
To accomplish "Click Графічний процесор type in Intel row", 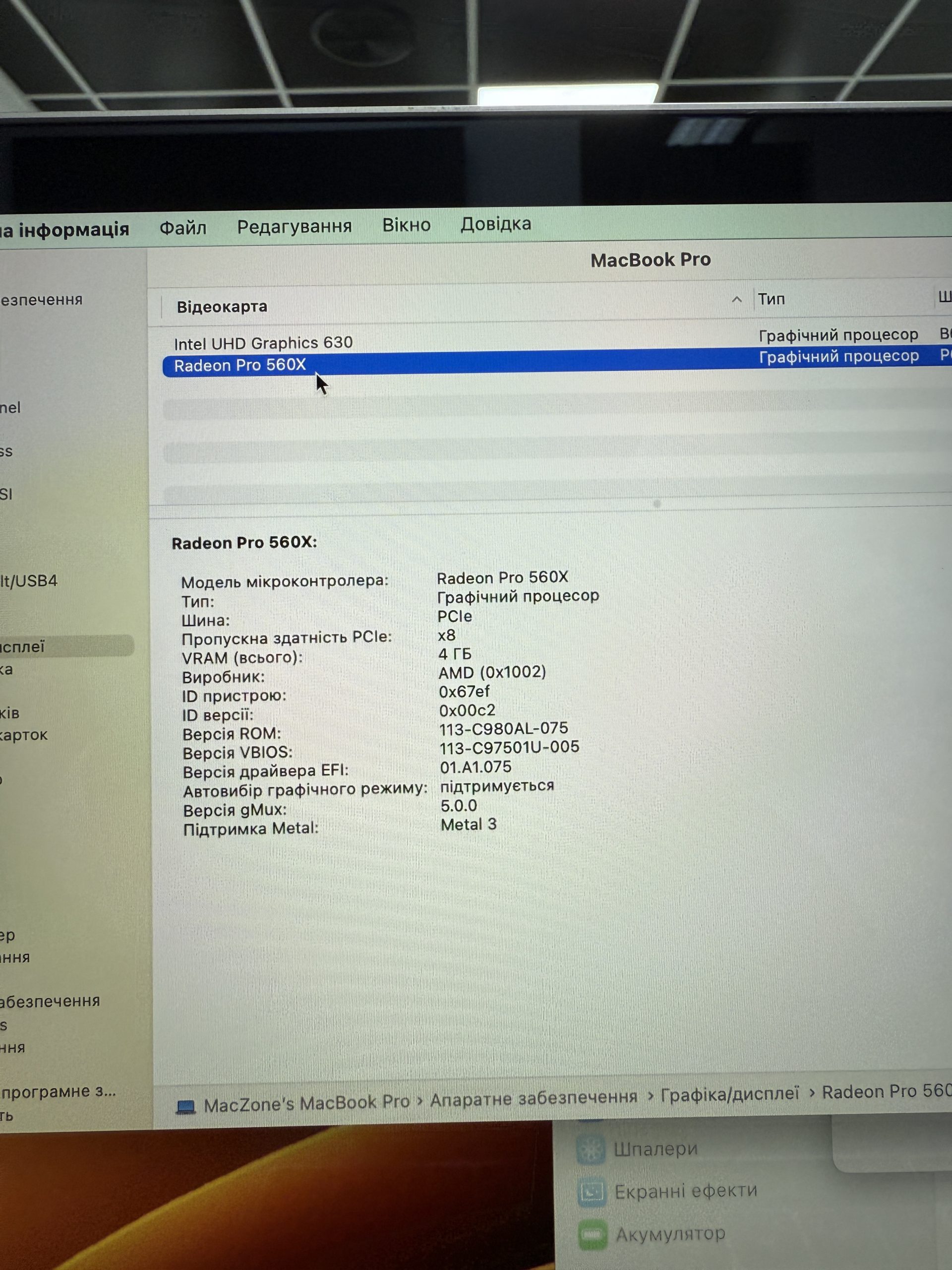I will (838, 335).
